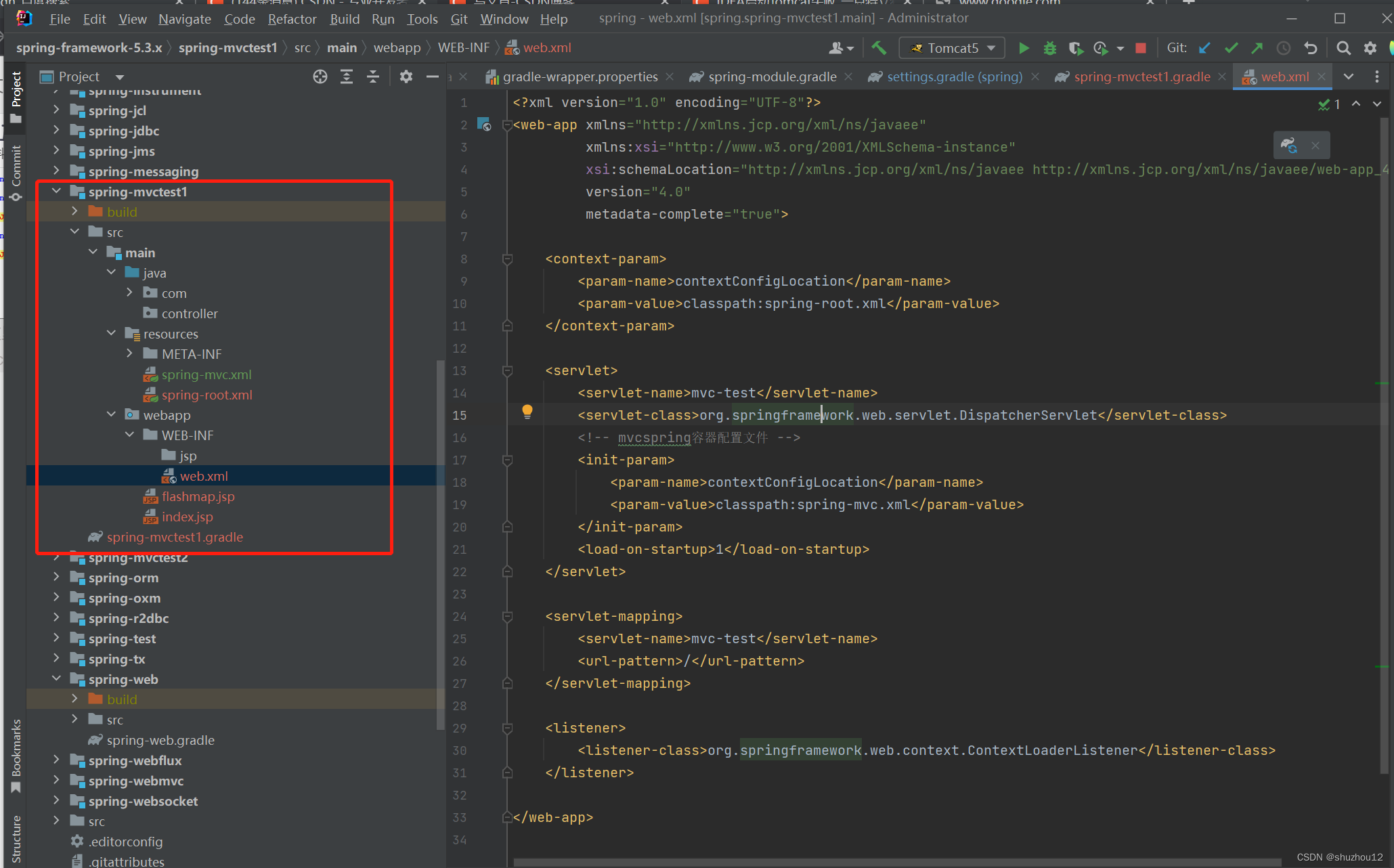Open the Git menu
Screen dimensions: 1394x868
point(459,19)
